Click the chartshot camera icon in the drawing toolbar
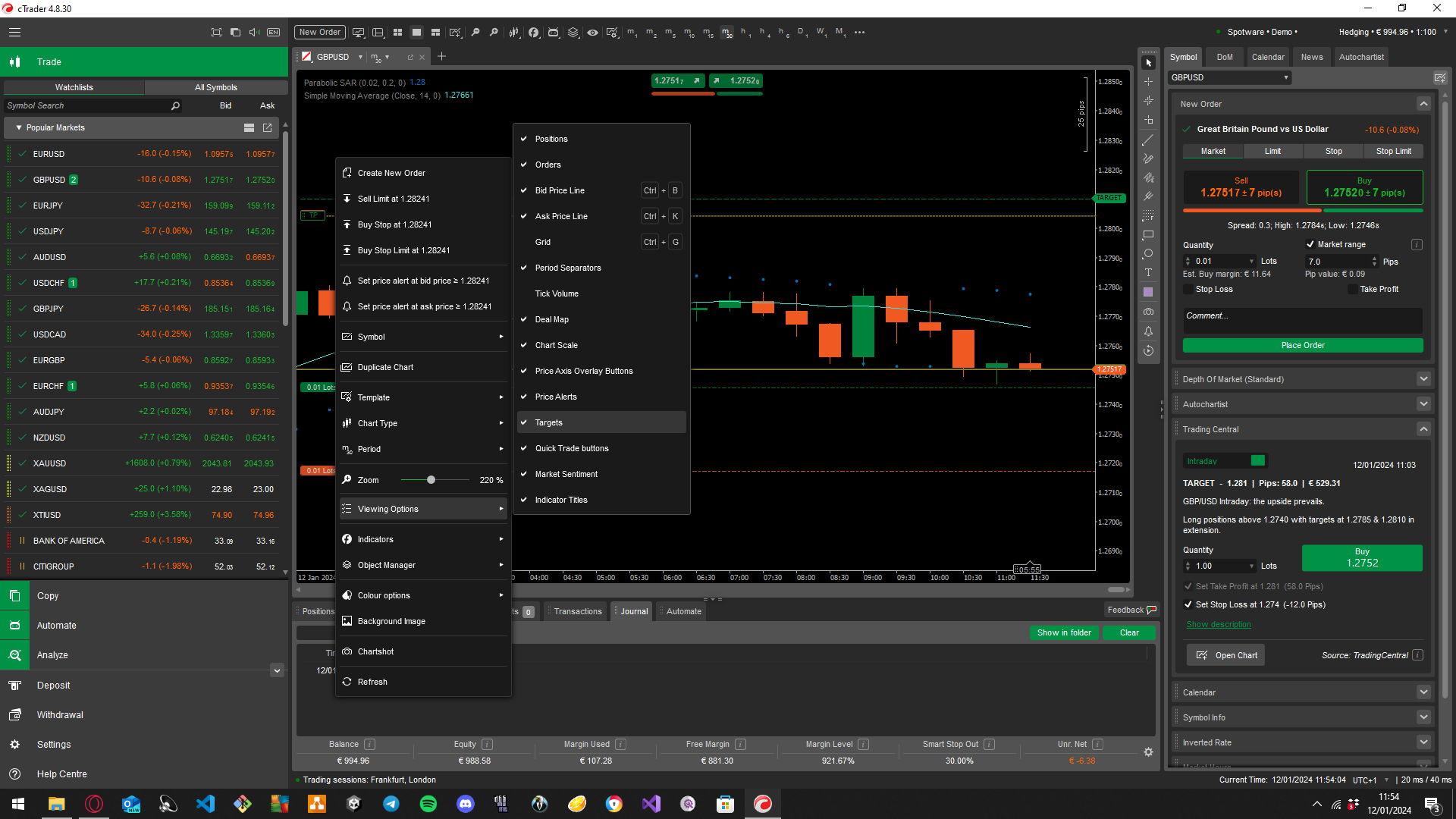 coord(1148,312)
